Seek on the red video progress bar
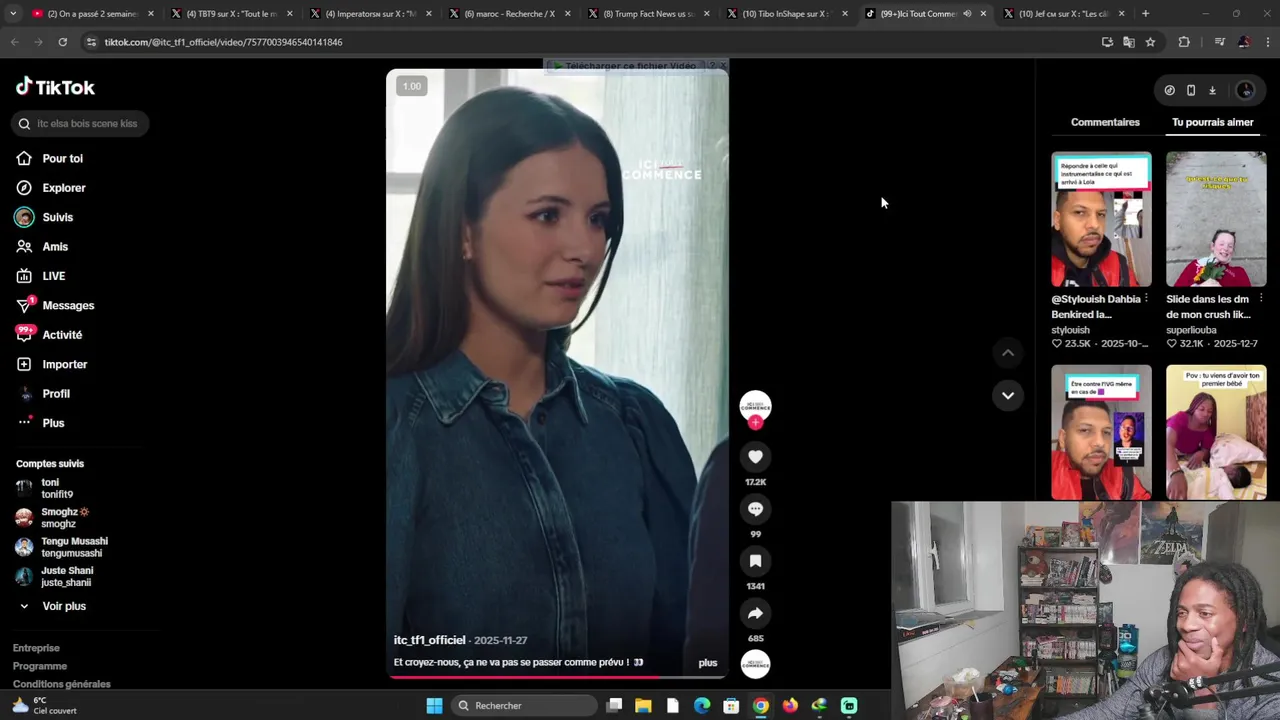This screenshot has height=720, width=1280. pyautogui.click(x=557, y=677)
